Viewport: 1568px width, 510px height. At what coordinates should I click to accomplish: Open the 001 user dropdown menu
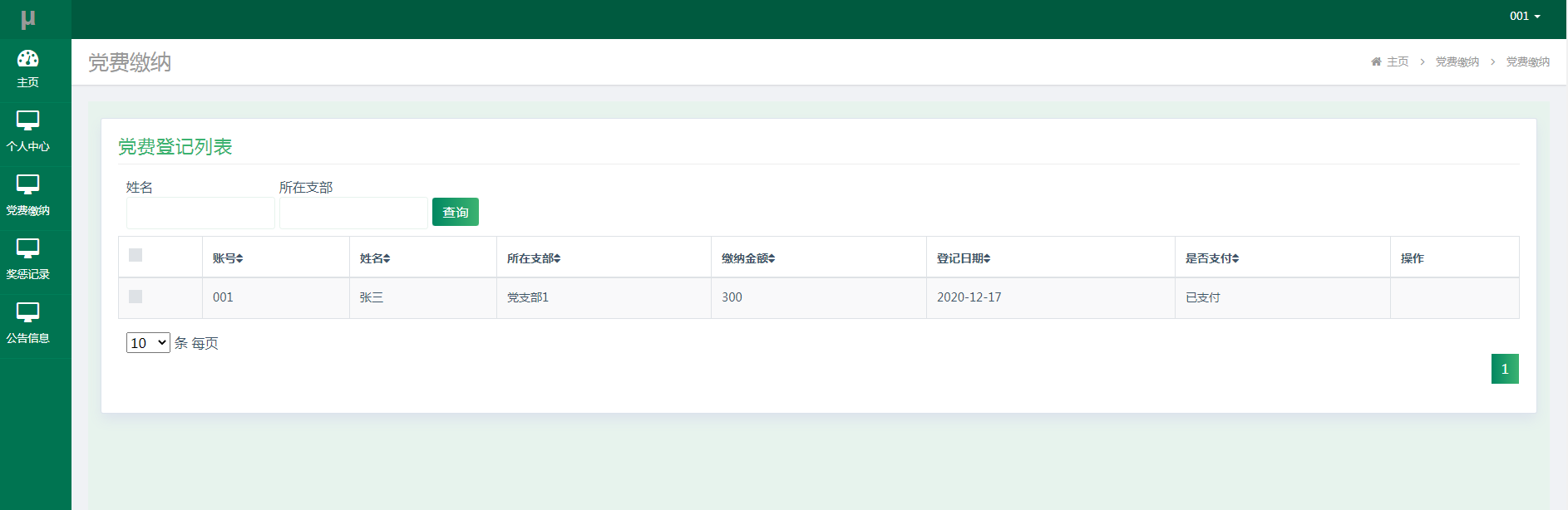coord(1525,16)
